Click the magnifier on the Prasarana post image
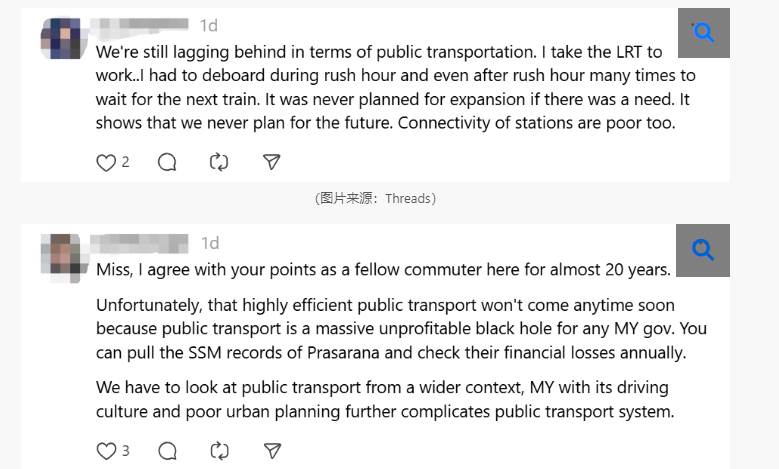779x469 pixels. tap(703, 250)
